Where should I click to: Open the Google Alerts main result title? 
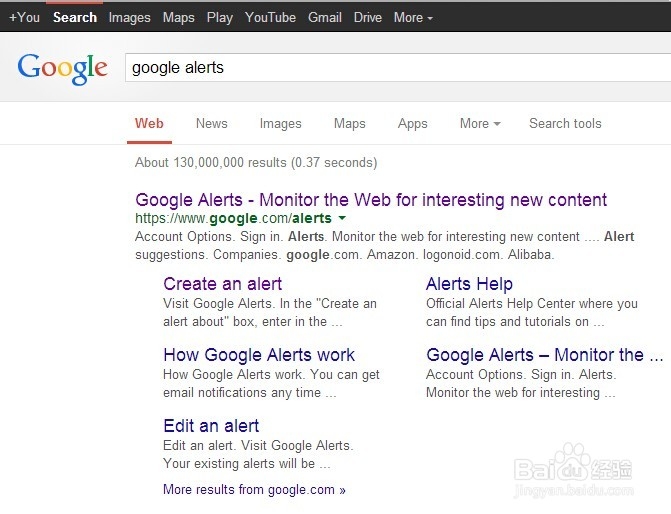(371, 200)
